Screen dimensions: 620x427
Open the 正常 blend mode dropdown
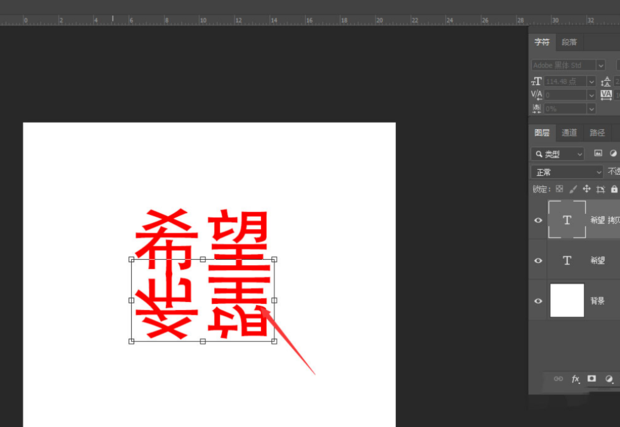[x=567, y=172]
